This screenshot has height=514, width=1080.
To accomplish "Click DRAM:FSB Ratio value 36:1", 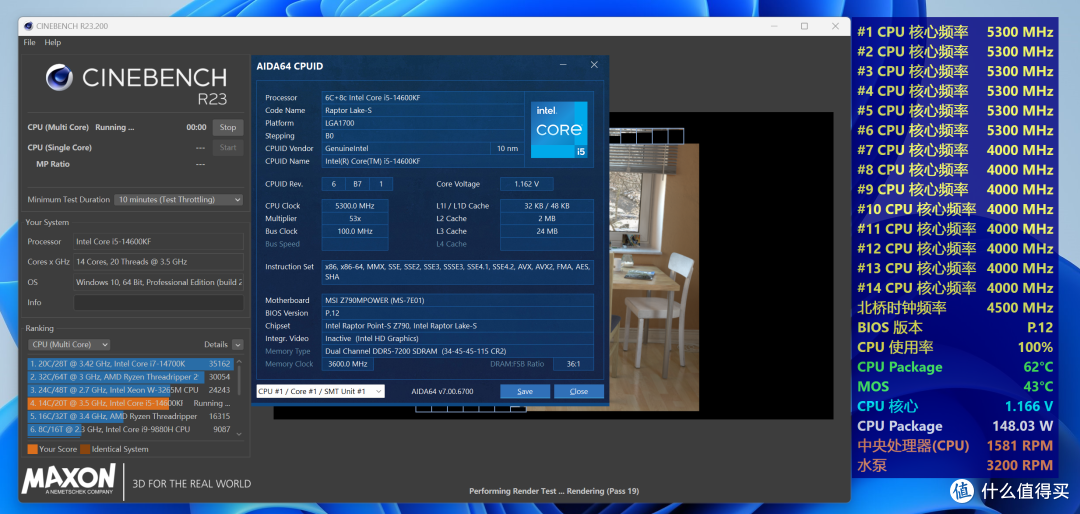I will click(572, 364).
